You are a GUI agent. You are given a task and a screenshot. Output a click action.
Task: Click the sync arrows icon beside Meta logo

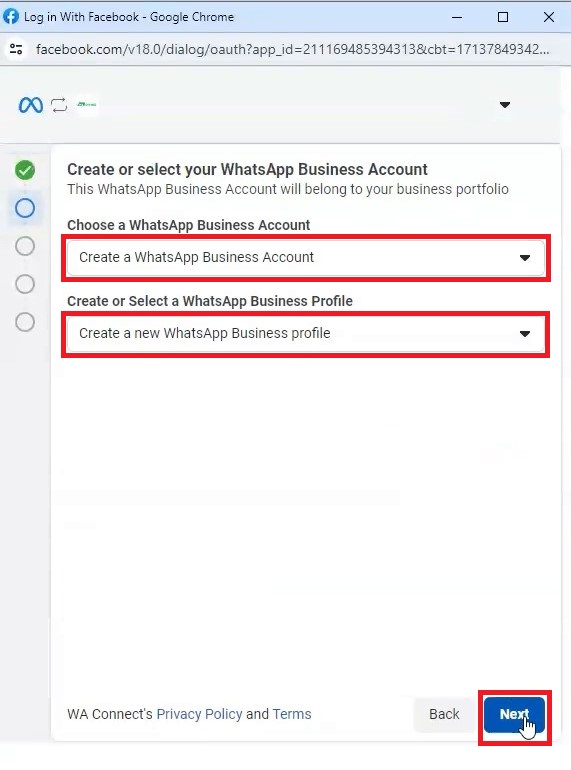(59, 105)
